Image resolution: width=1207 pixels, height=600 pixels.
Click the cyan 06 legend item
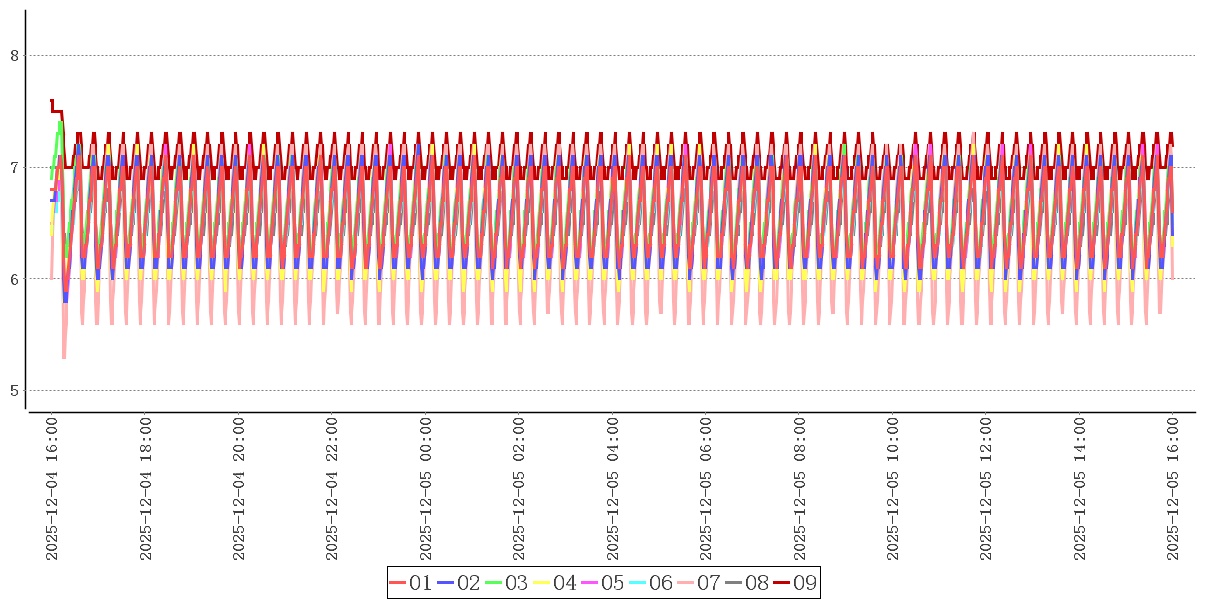coord(651,583)
